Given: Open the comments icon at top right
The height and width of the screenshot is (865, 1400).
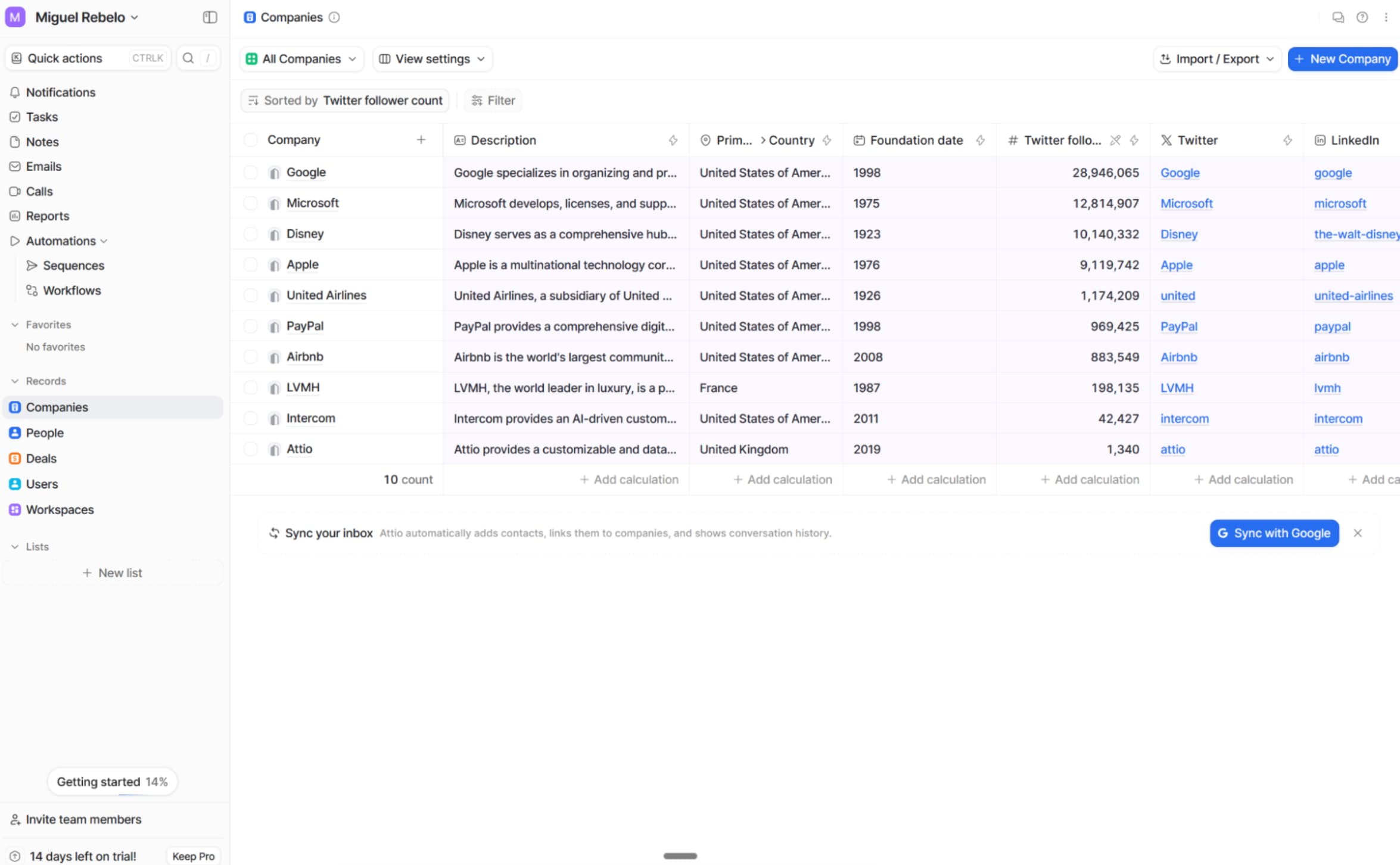Looking at the screenshot, I should tap(1338, 17).
